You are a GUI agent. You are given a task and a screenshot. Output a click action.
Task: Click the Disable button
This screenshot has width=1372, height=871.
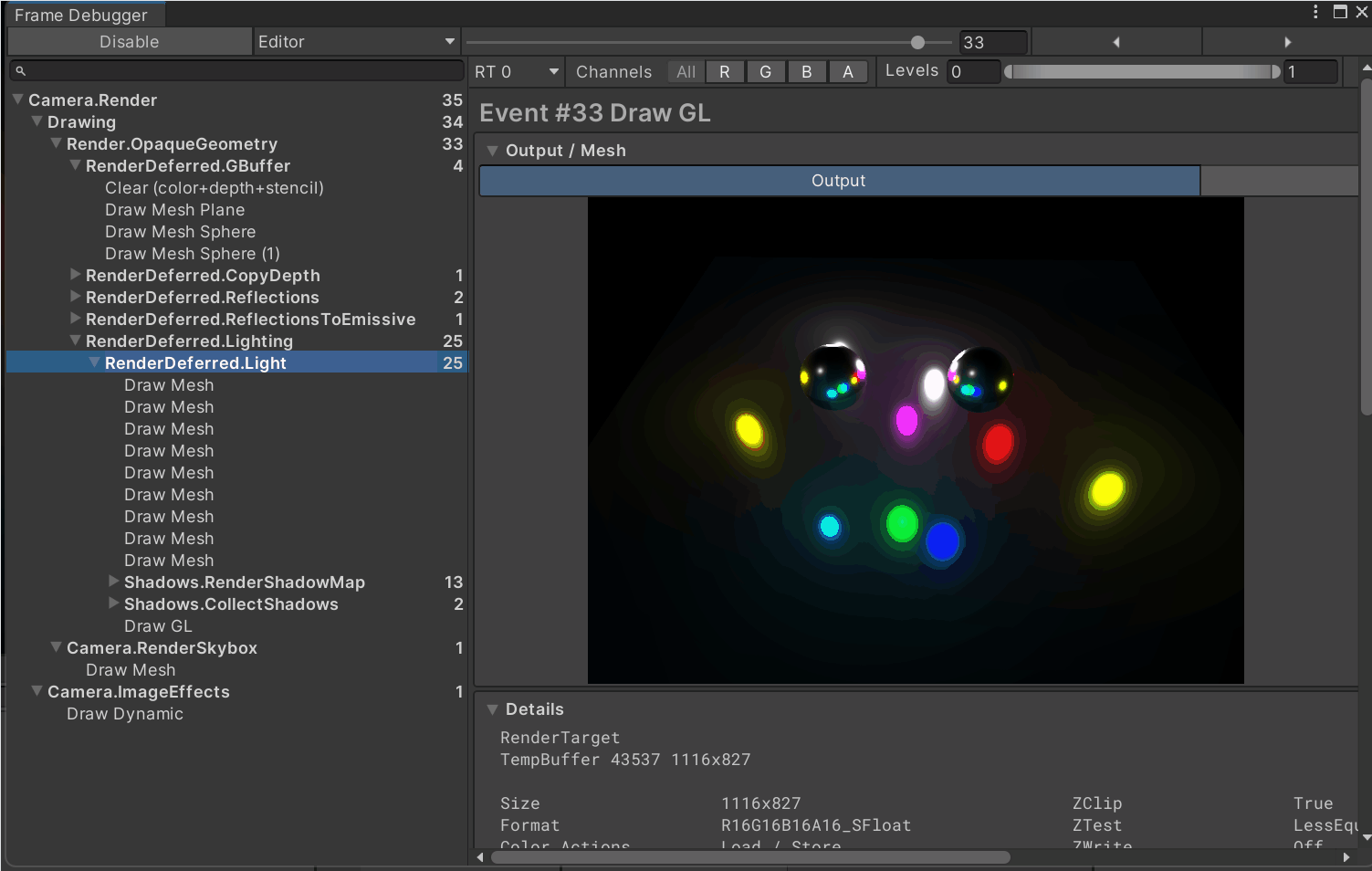pyautogui.click(x=129, y=42)
